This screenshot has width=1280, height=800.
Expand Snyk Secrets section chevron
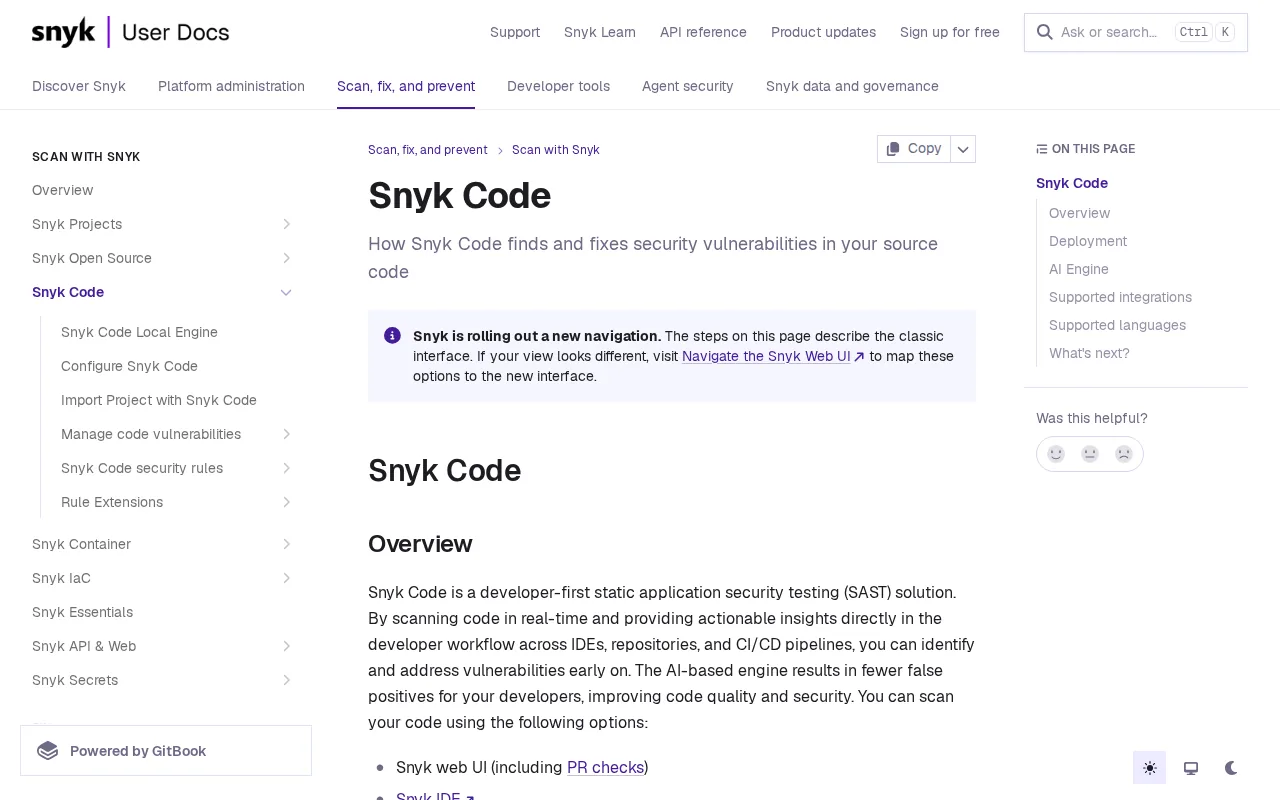(286, 680)
